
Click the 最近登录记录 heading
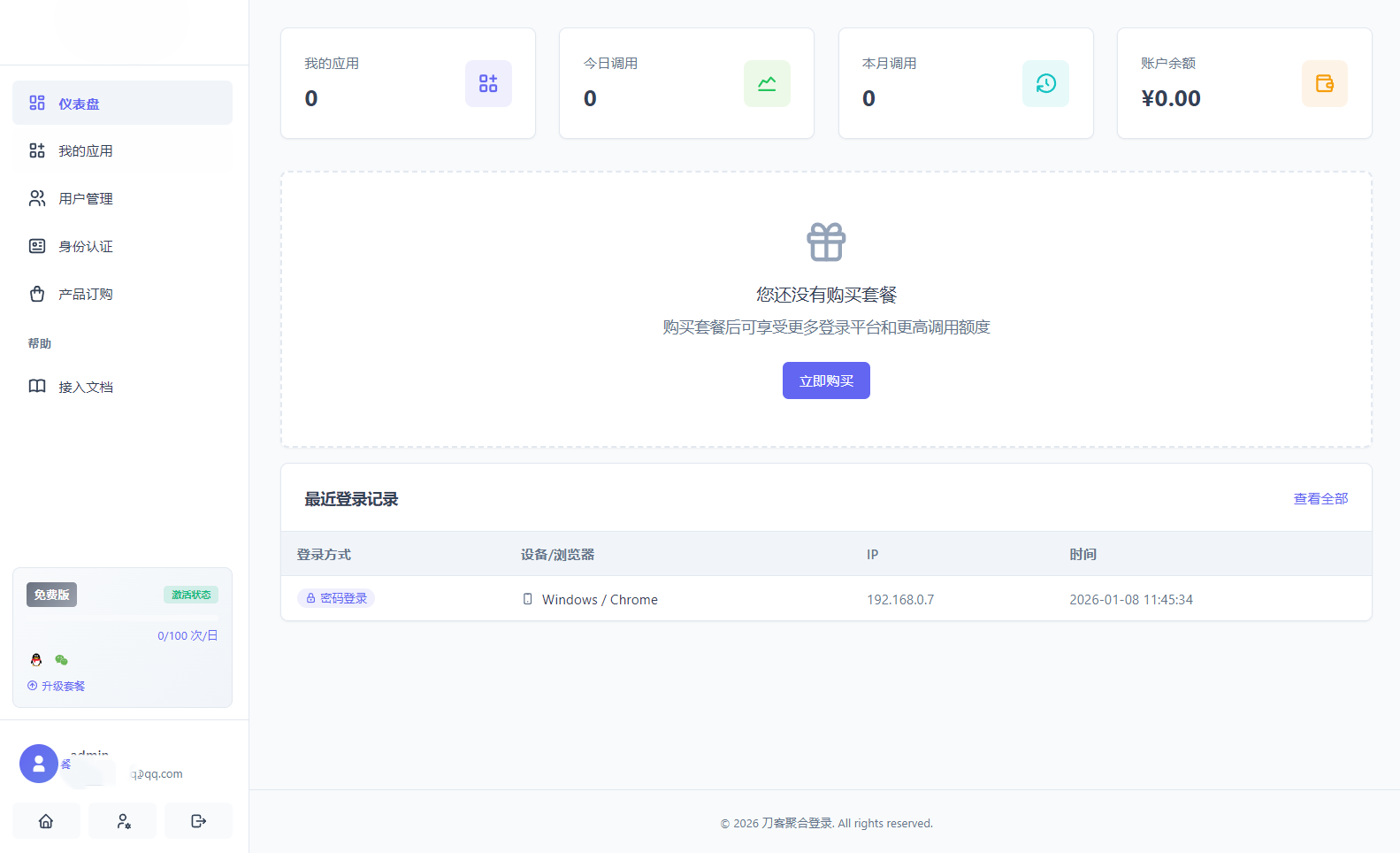(x=351, y=499)
